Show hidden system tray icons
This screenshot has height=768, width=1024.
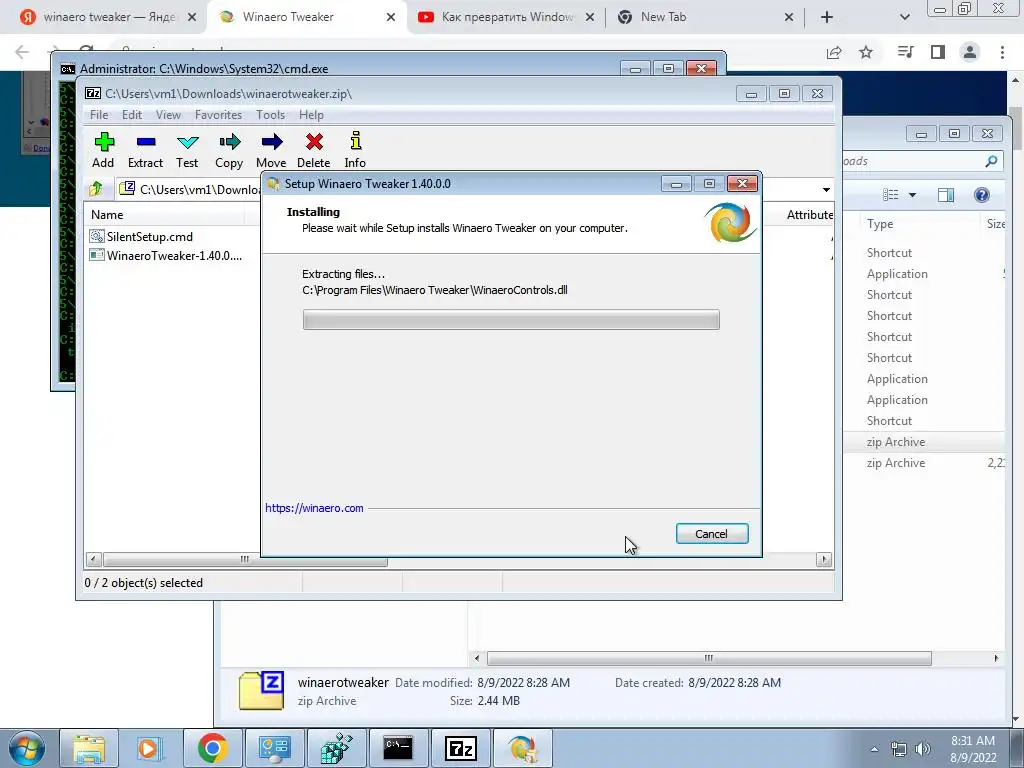click(874, 749)
